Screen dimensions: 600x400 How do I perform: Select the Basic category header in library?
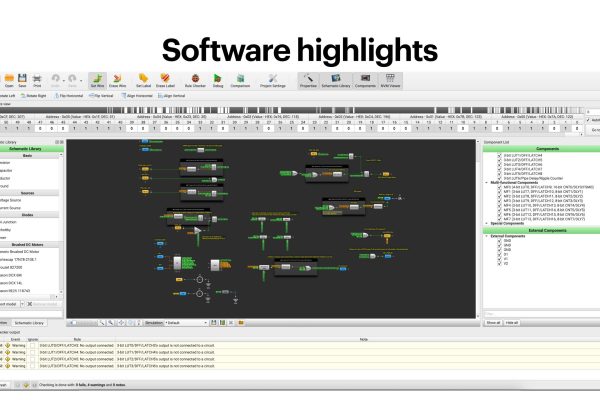pos(27,156)
